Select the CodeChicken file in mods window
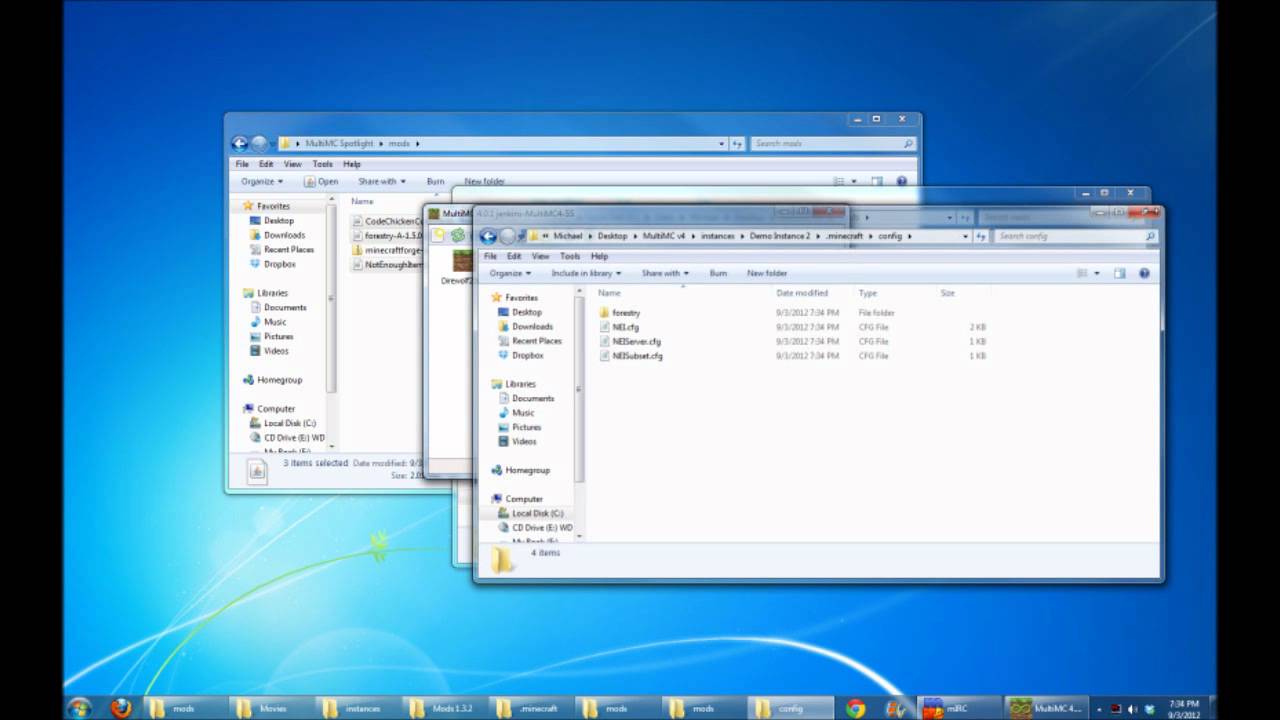This screenshot has height=720, width=1280. [x=387, y=221]
